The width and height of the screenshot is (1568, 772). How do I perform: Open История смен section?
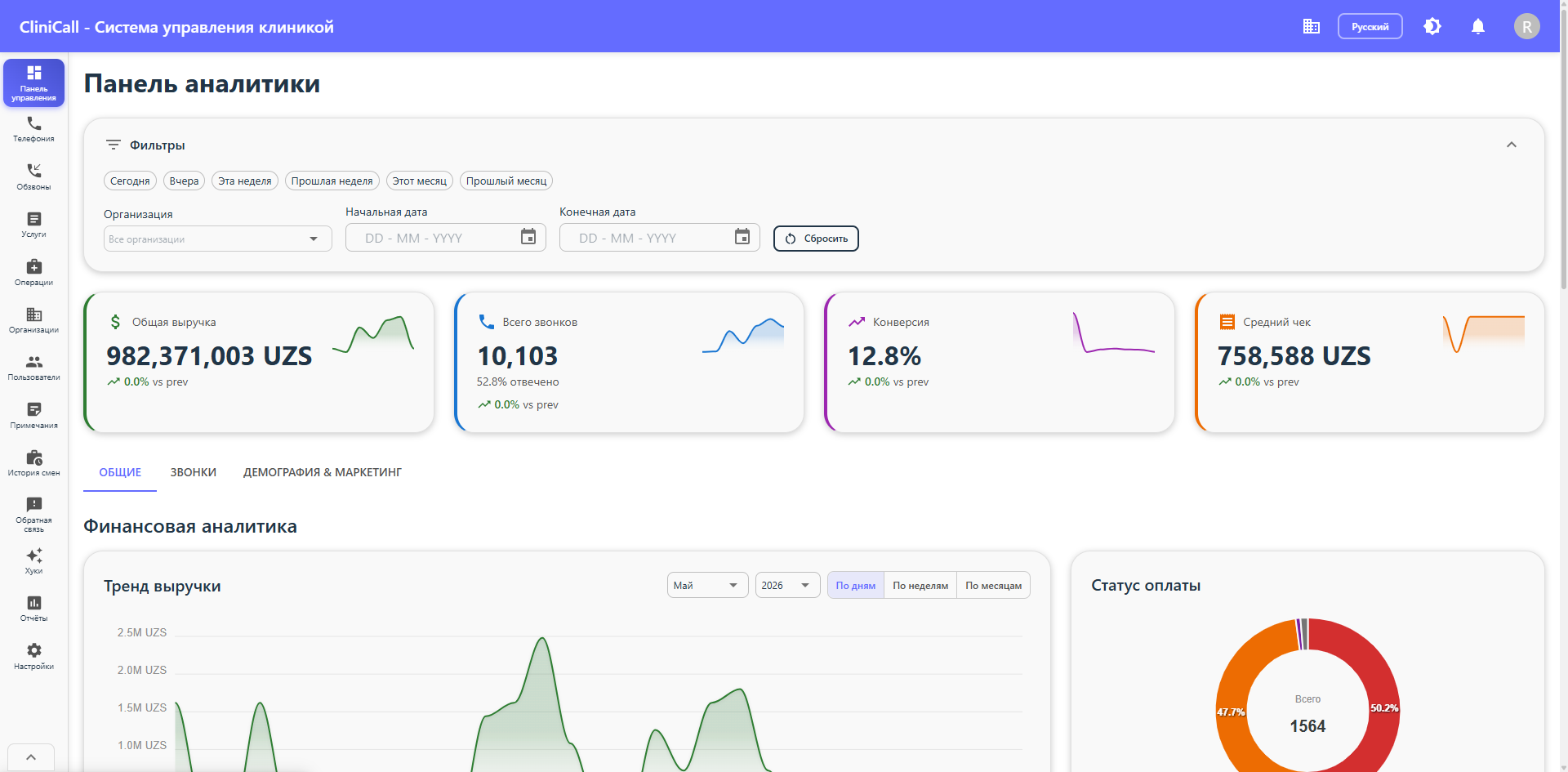point(33,463)
